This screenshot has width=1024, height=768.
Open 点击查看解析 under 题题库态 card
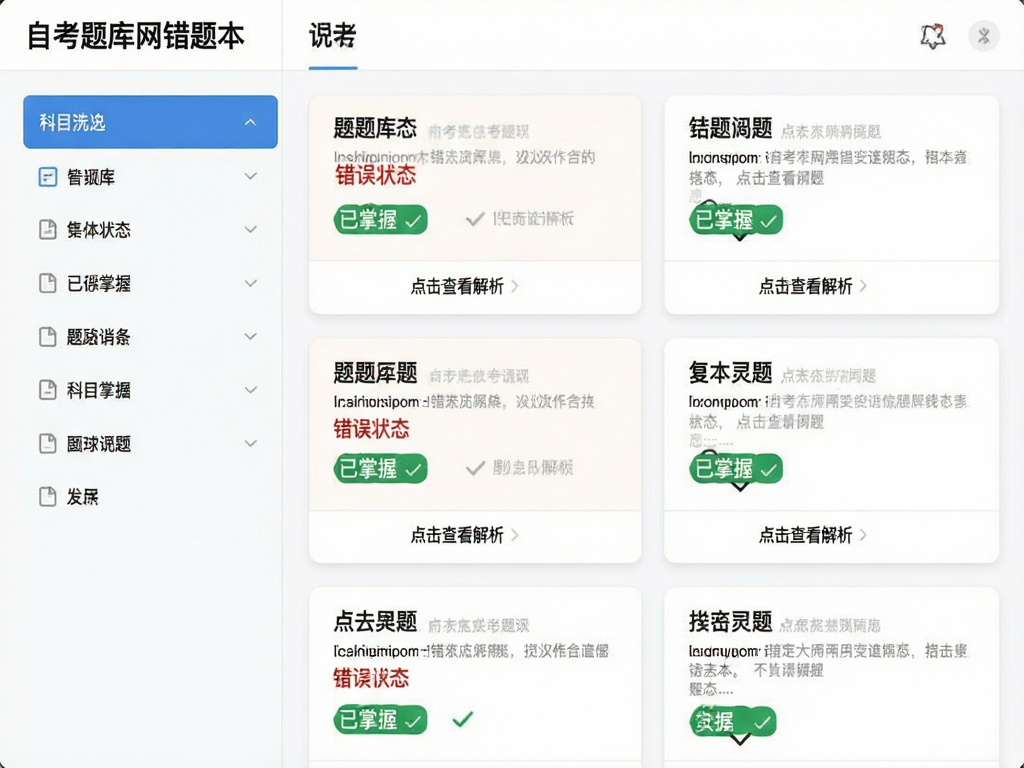click(x=464, y=286)
